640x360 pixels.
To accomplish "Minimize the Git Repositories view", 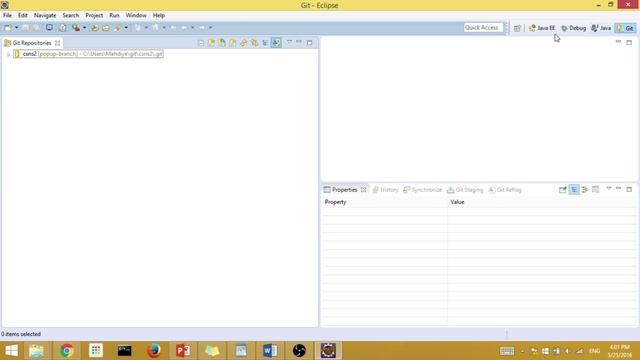I will [299, 42].
